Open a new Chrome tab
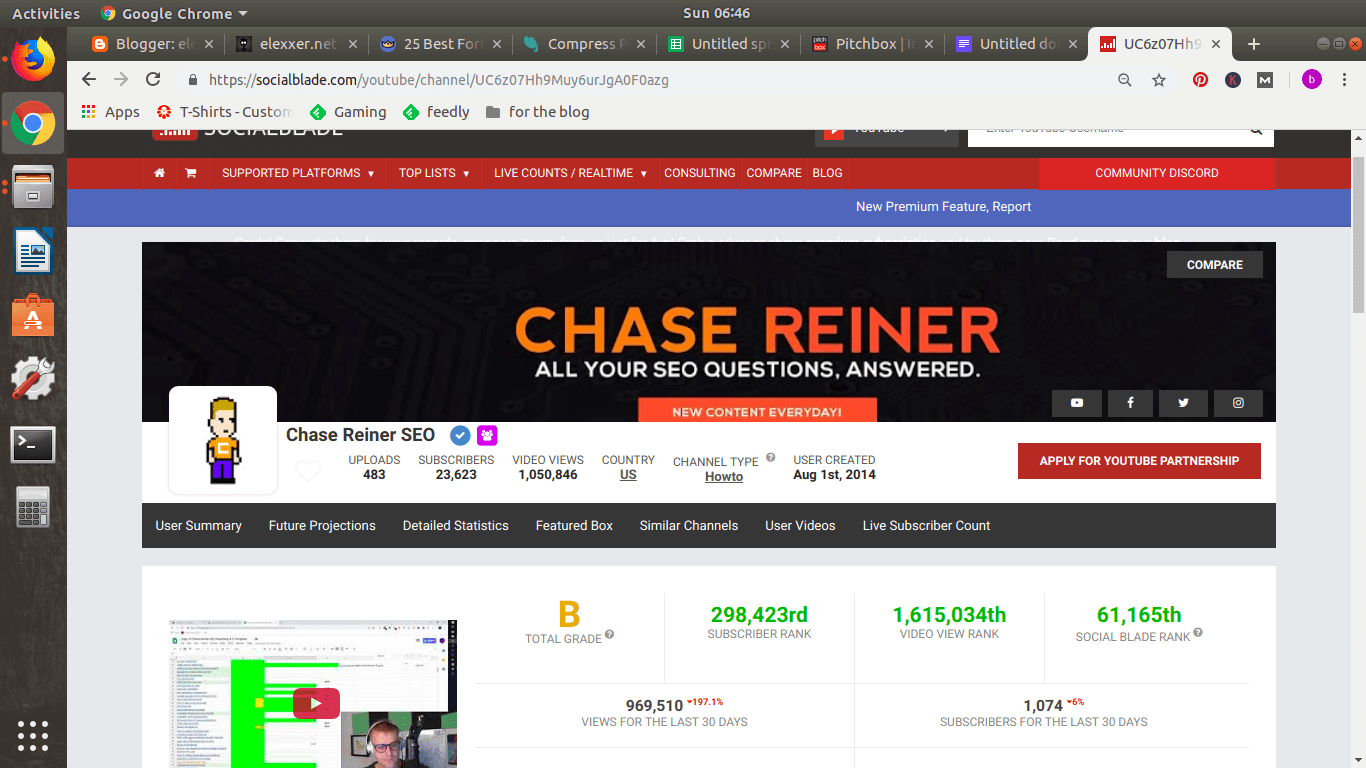Image resolution: width=1366 pixels, height=768 pixels. tap(1254, 44)
